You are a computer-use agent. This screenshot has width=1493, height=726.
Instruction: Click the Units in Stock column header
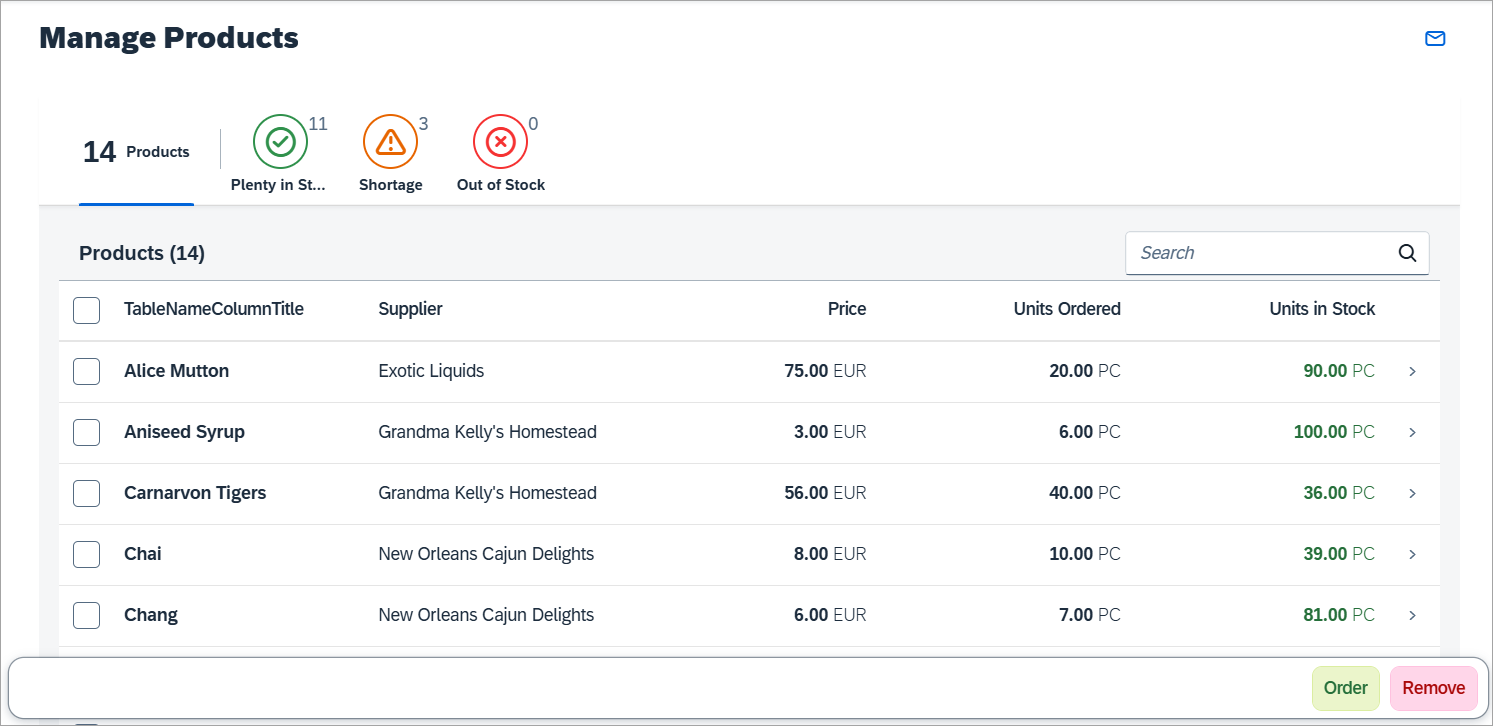[x=1322, y=309]
